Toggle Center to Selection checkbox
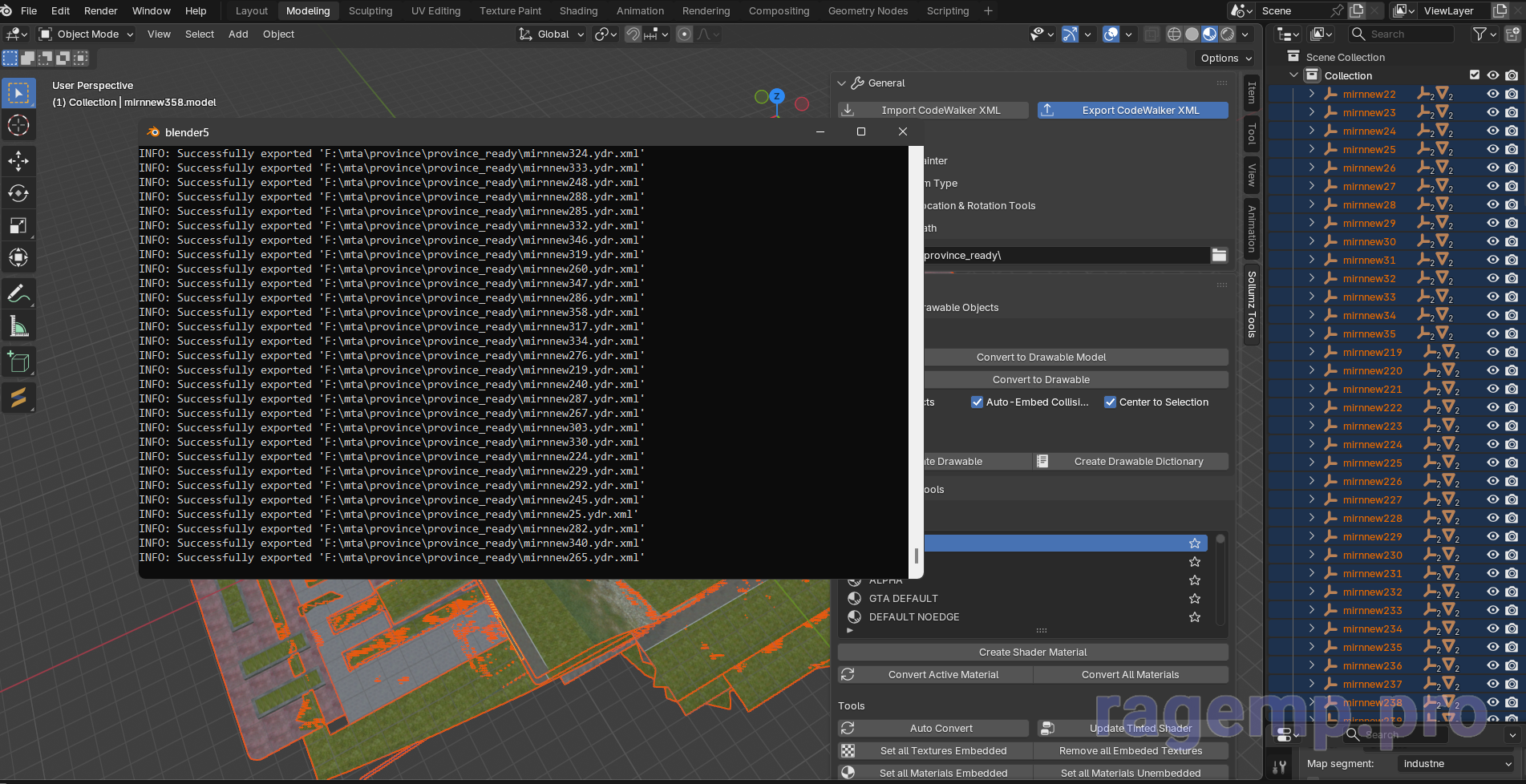This screenshot has height=784, width=1526. point(1110,402)
